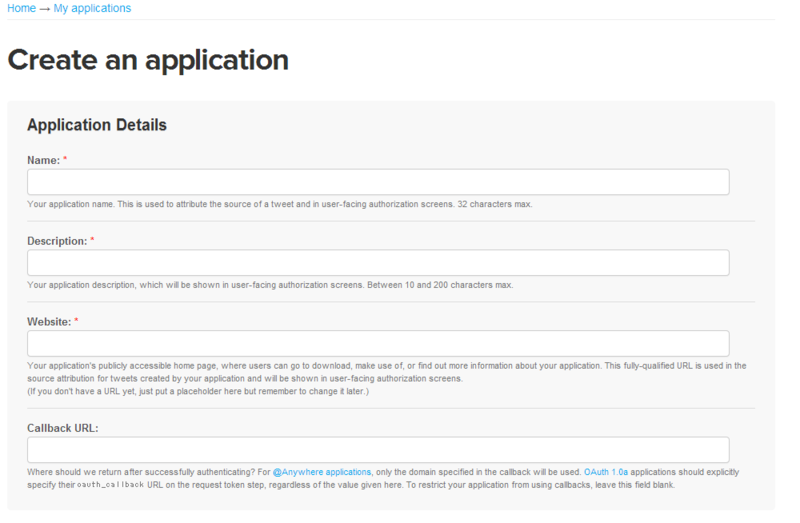Viewport: 800px width, 523px height.
Task: Click the oauth_callback code text
Action: click(x=110, y=485)
